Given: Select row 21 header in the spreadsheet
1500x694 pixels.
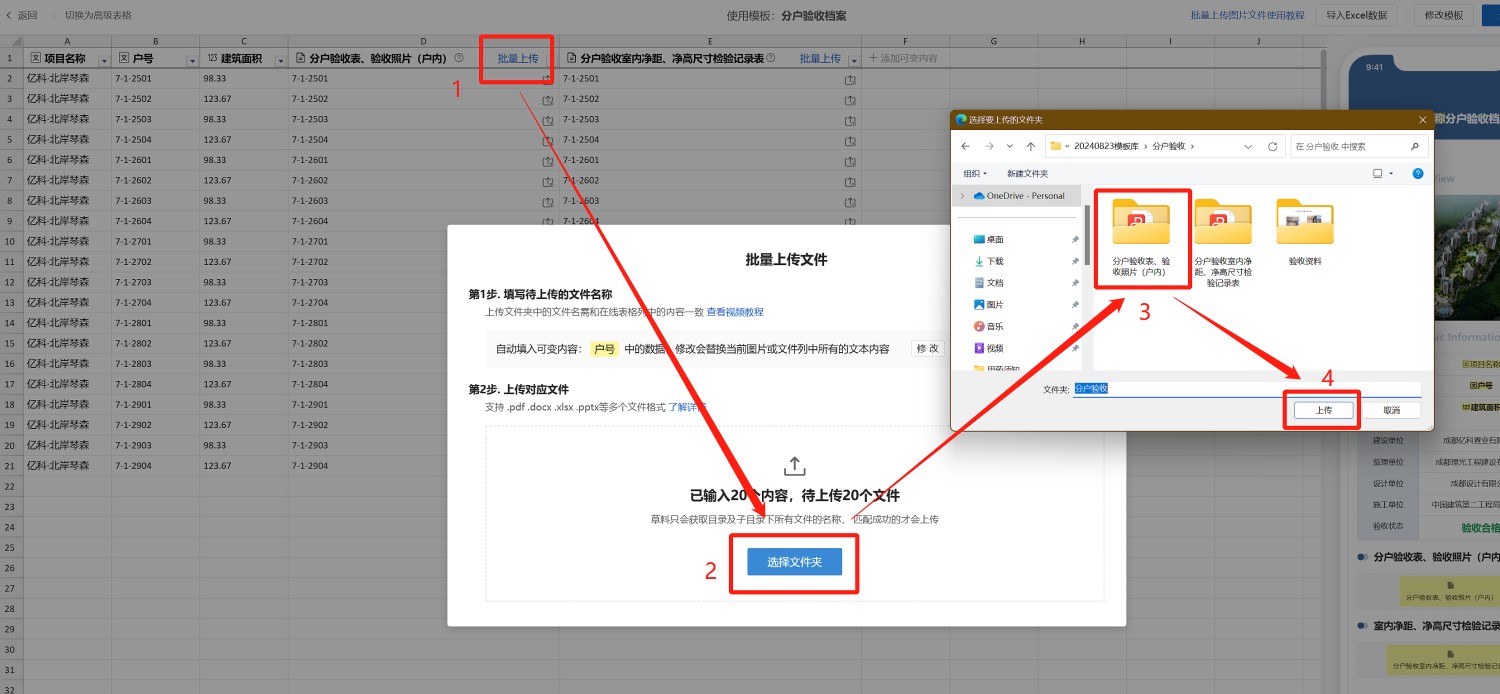Looking at the screenshot, I should point(10,466).
